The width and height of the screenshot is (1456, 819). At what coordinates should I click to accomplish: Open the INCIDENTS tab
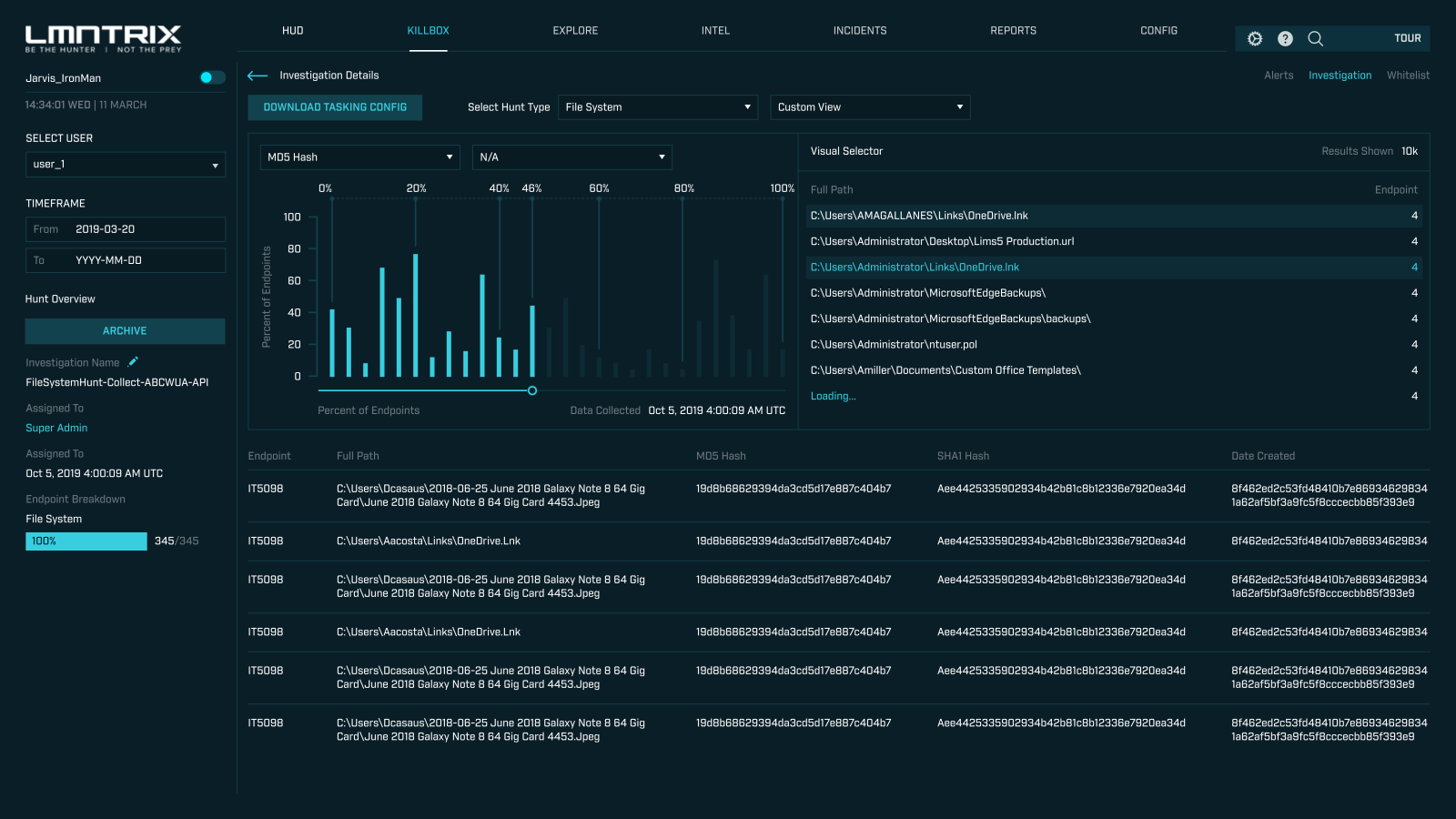[860, 31]
